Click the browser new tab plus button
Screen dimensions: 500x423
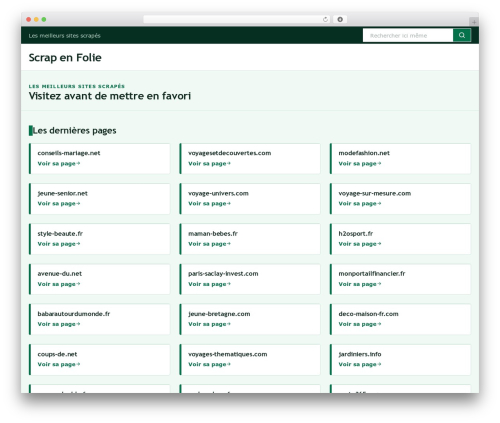[x=474, y=22]
